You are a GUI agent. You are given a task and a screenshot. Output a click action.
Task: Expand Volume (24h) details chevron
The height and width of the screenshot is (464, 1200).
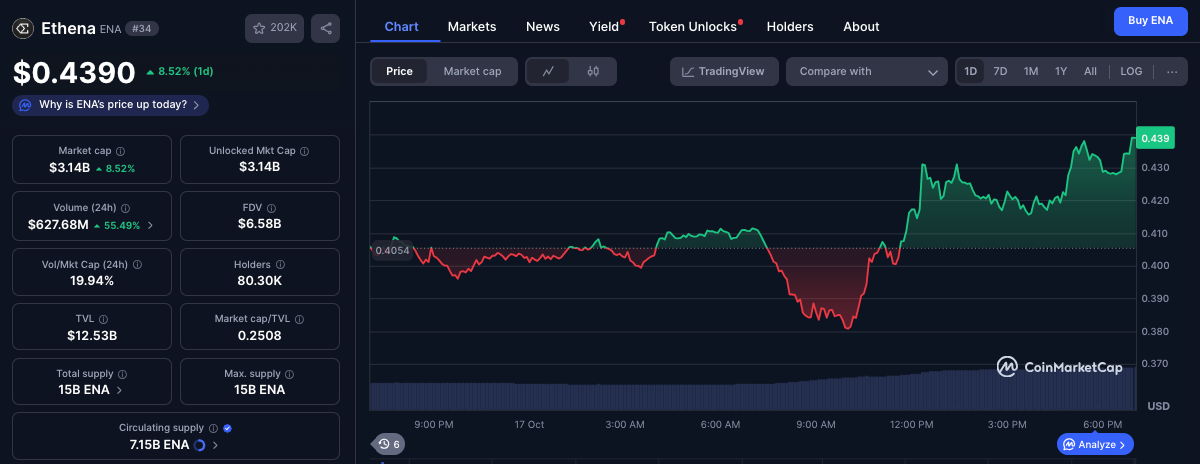pos(151,226)
